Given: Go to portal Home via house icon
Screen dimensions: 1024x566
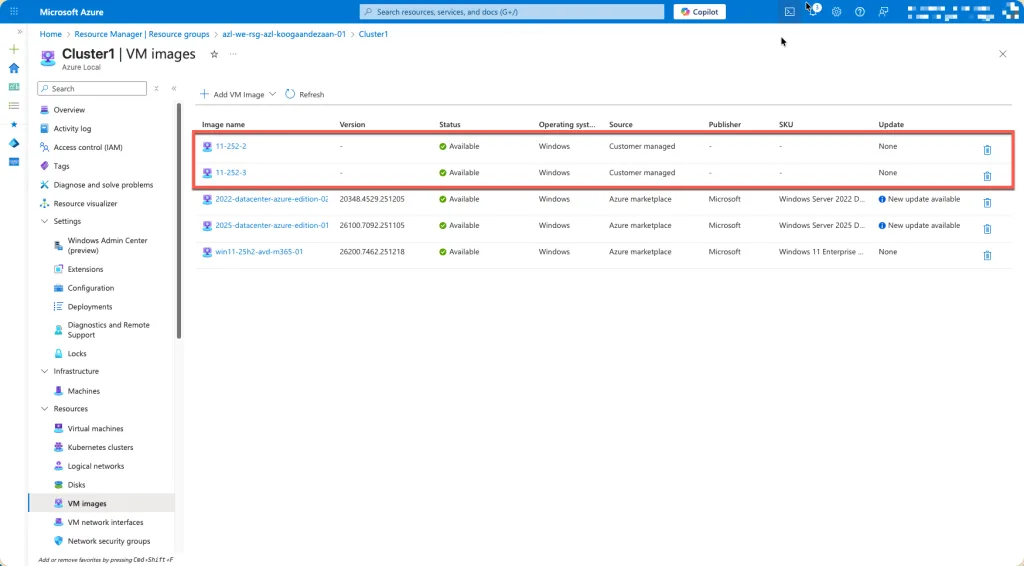Looking at the screenshot, I should click(14, 68).
